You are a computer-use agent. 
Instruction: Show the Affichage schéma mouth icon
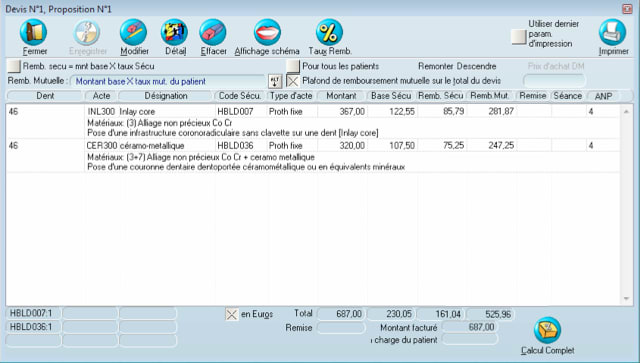click(267, 32)
